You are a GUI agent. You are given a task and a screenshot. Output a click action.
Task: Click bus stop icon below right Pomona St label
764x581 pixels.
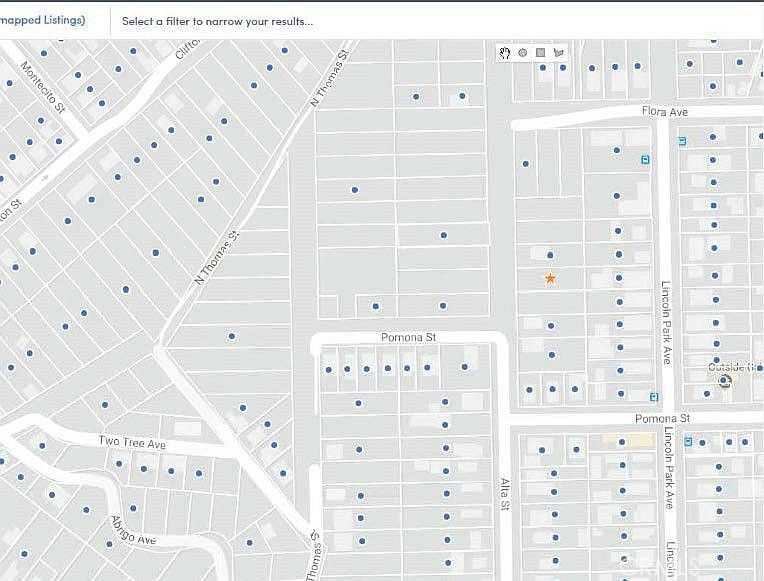(688, 442)
